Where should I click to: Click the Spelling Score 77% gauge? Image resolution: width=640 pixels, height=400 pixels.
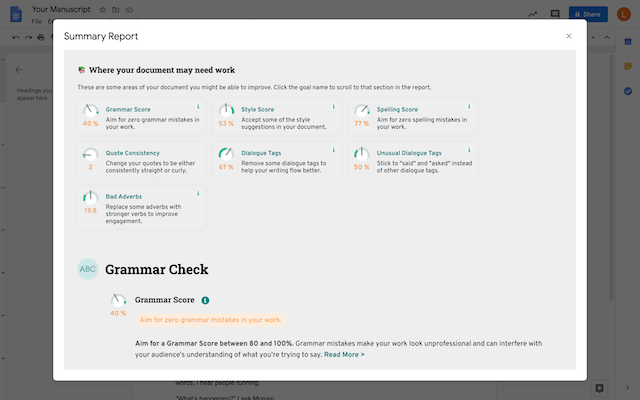362,115
